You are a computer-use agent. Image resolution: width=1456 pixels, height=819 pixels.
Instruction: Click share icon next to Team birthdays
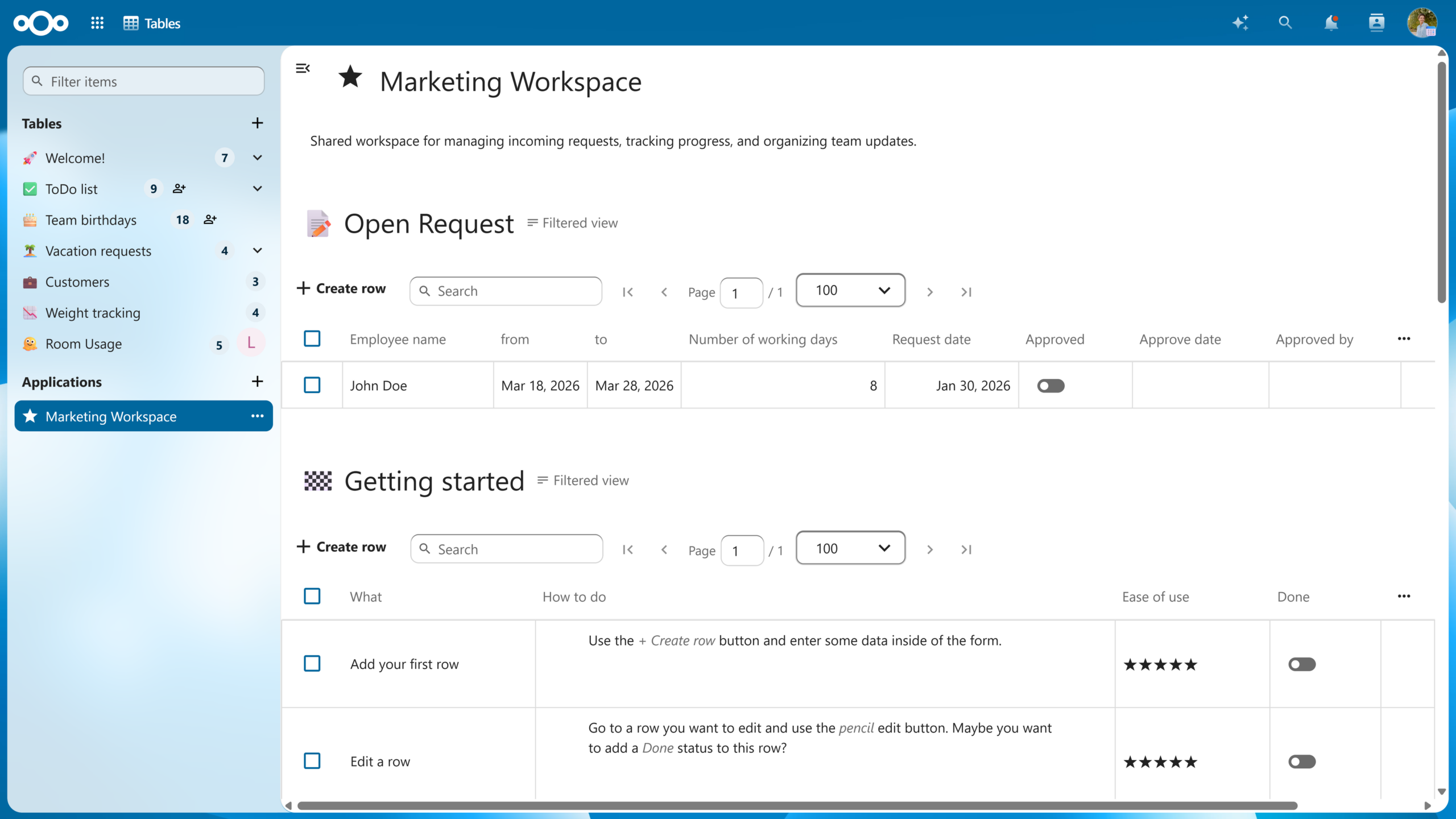[210, 220]
